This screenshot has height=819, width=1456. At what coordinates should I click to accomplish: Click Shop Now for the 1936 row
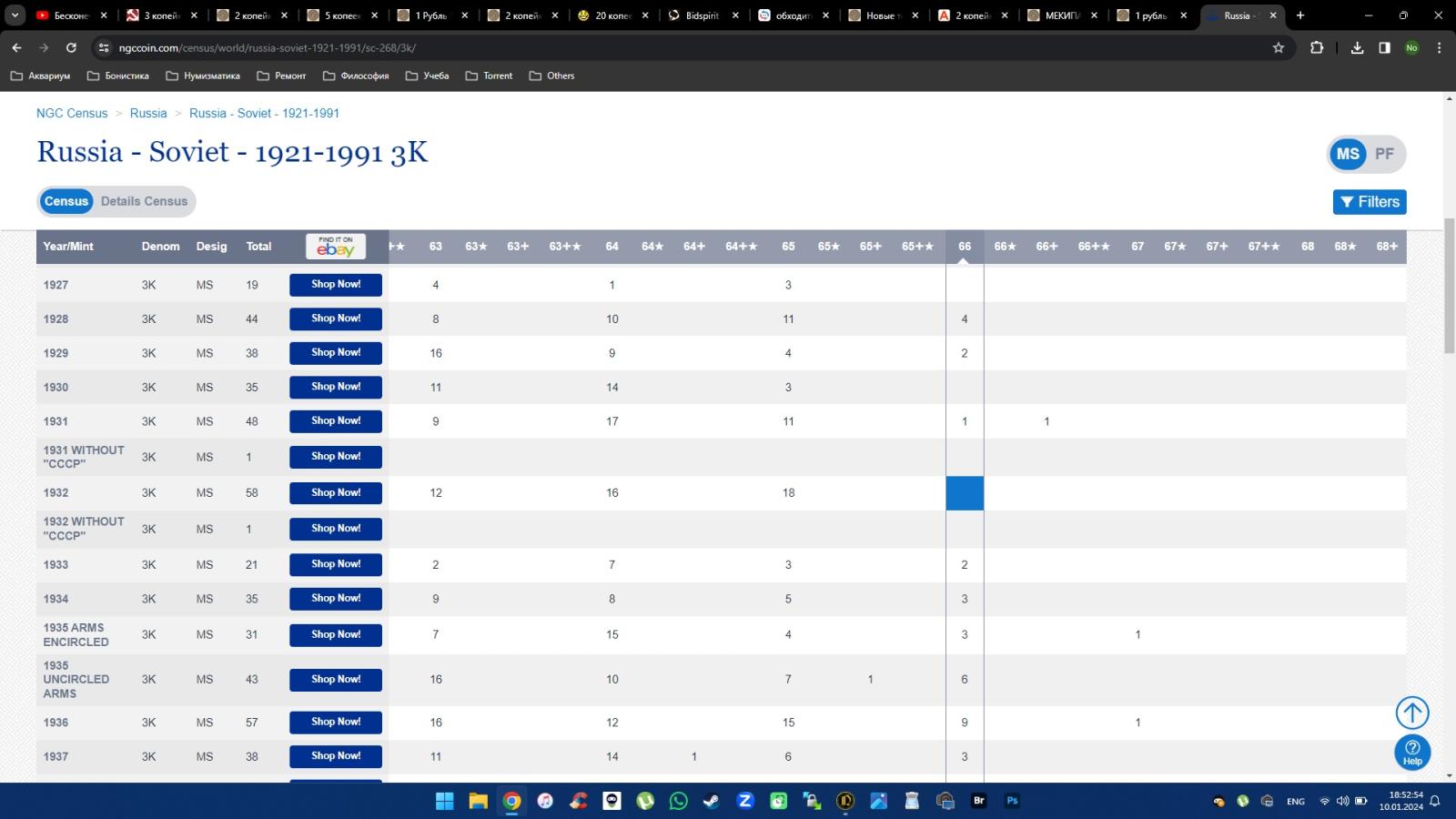pyautogui.click(x=336, y=723)
